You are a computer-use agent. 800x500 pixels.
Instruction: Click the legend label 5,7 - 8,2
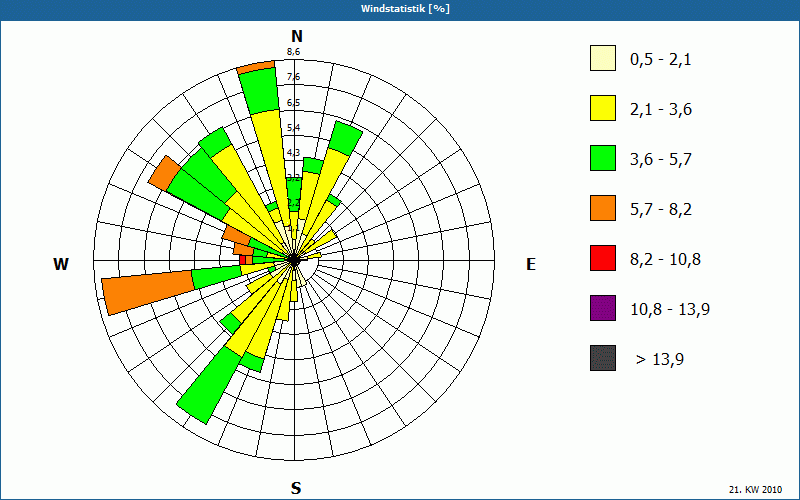tap(661, 210)
